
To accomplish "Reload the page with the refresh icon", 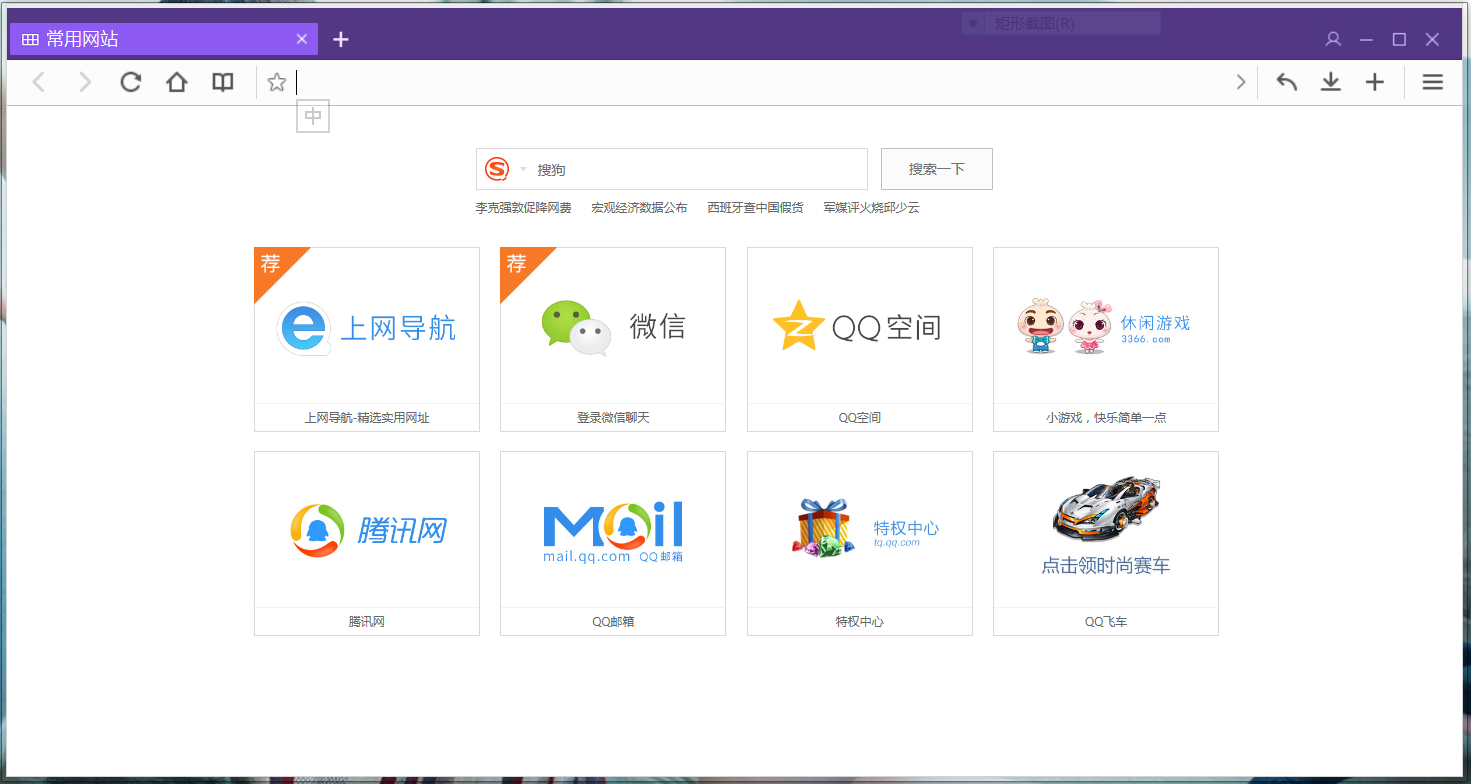I will coord(131,82).
